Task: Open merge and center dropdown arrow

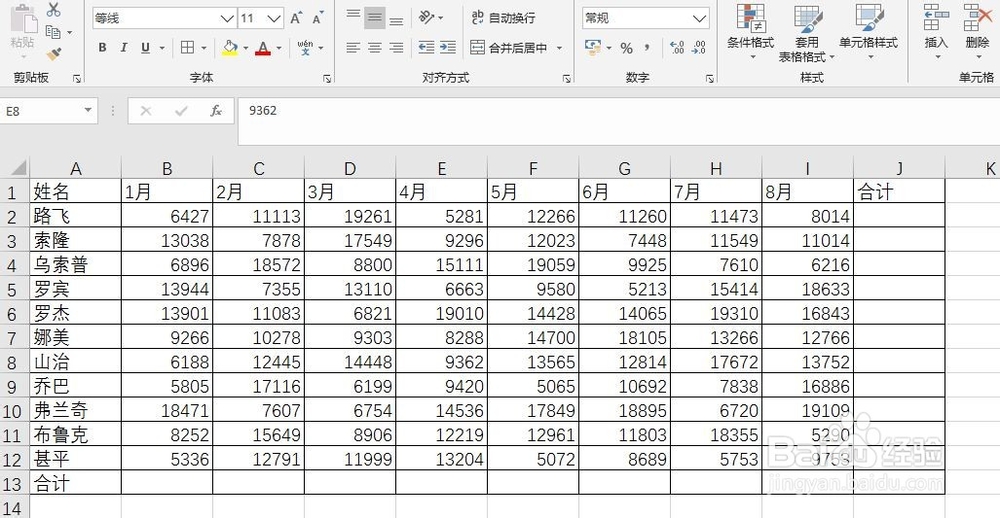Action: (x=559, y=48)
